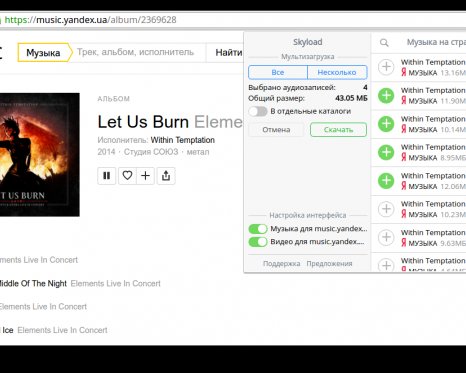This screenshot has height=373, width=466.
Task: Pause playback of the album
Action: (107, 176)
